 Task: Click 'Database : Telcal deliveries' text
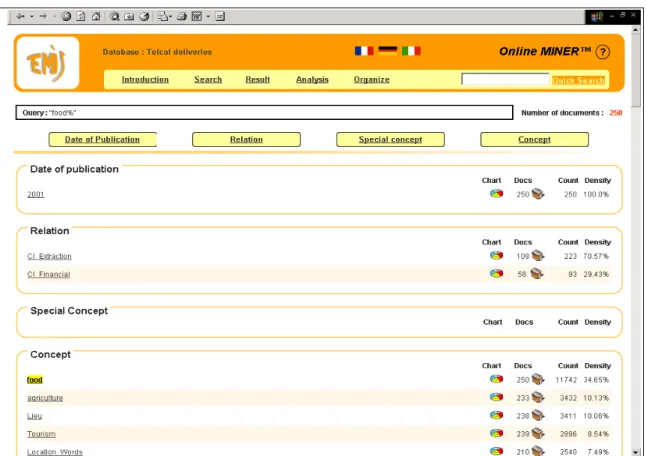157,52
